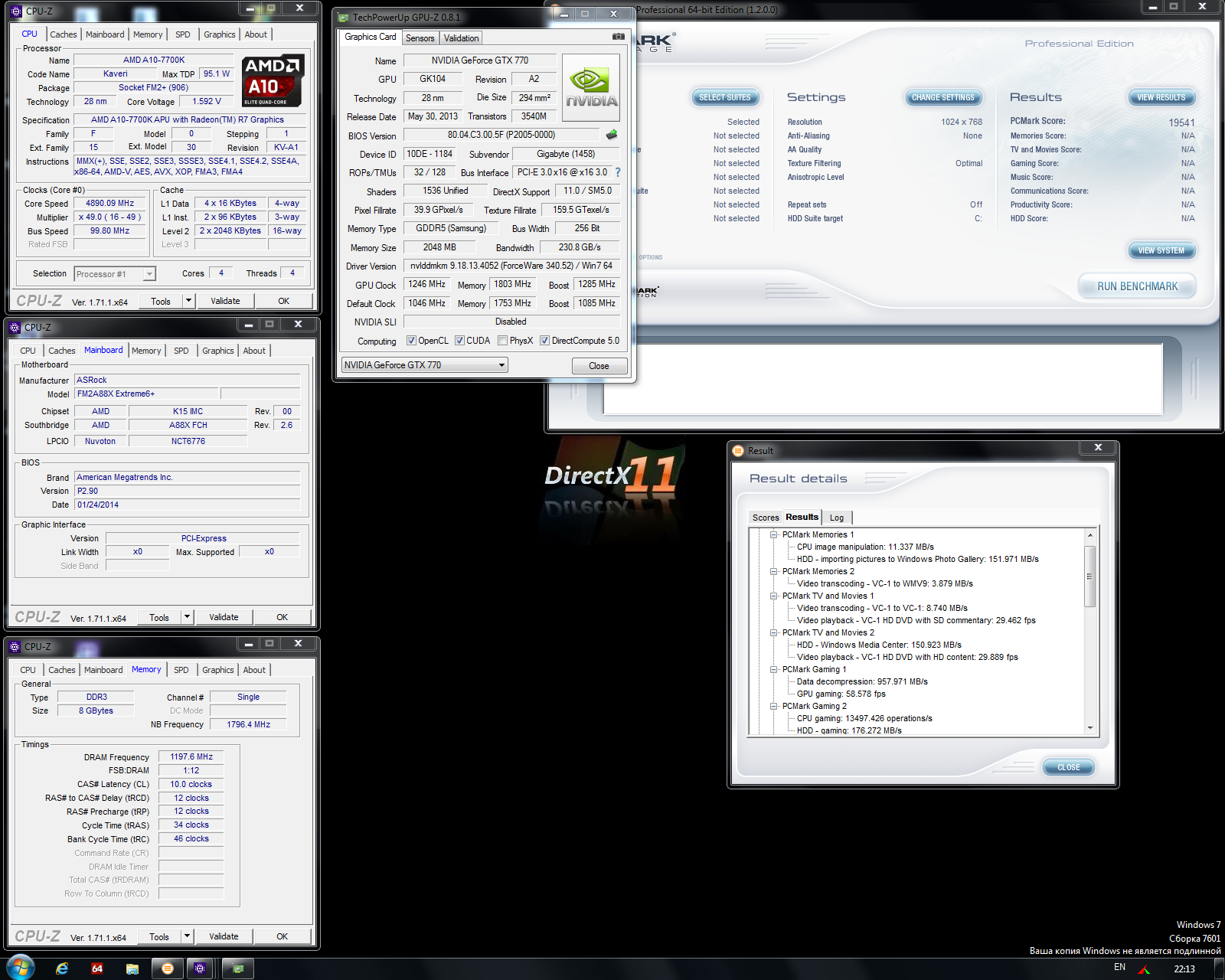Click GPU-Z title bar icon

coord(343,18)
